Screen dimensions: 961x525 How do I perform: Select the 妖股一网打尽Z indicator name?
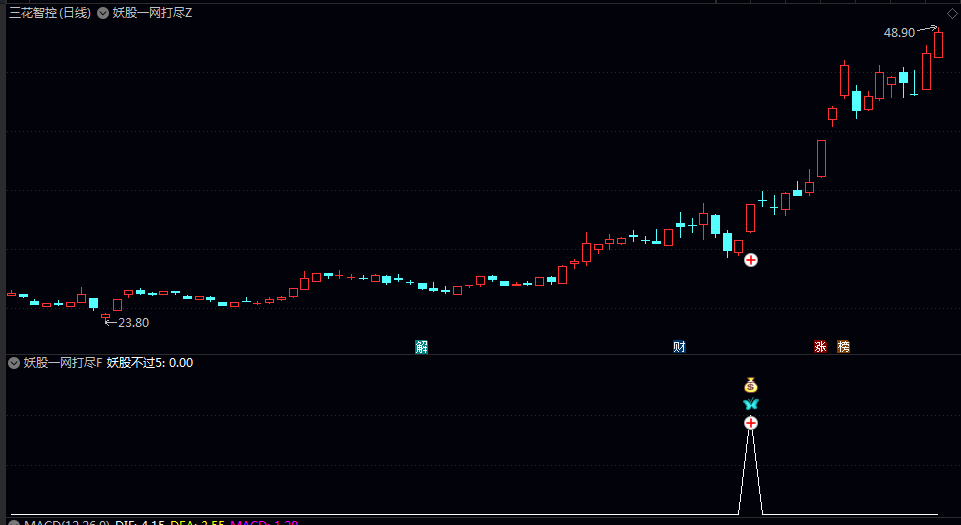point(153,13)
